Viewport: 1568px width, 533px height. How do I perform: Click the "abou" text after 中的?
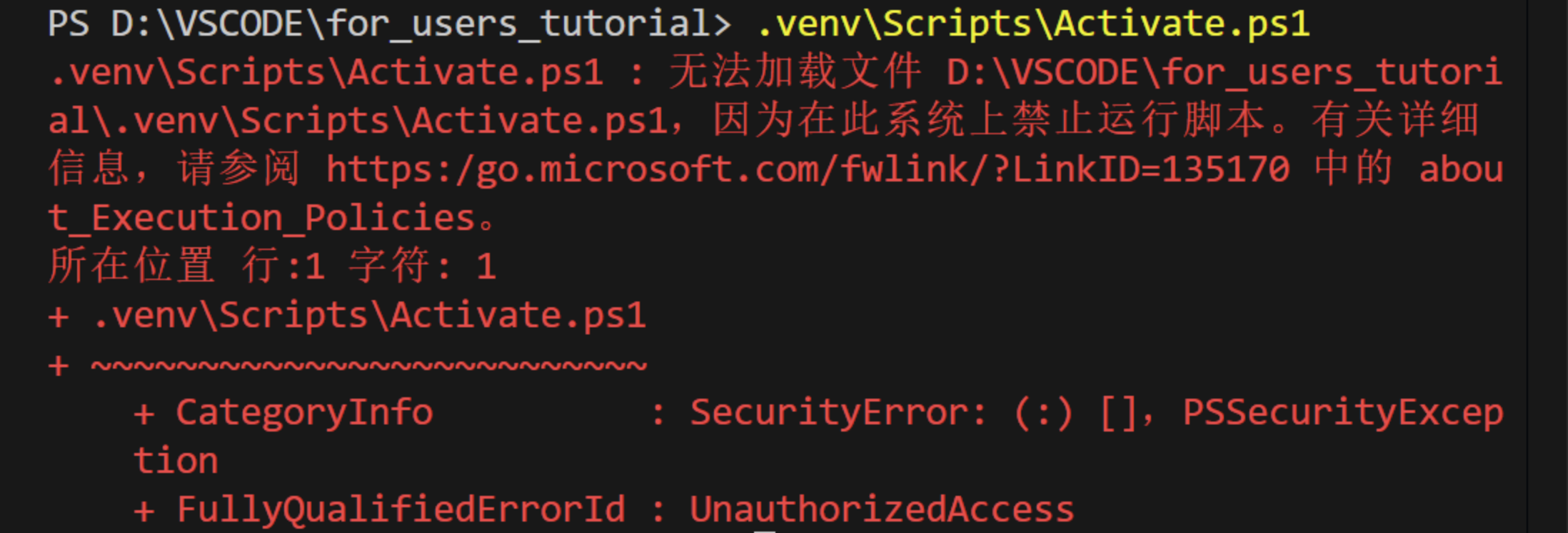(x=1460, y=170)
